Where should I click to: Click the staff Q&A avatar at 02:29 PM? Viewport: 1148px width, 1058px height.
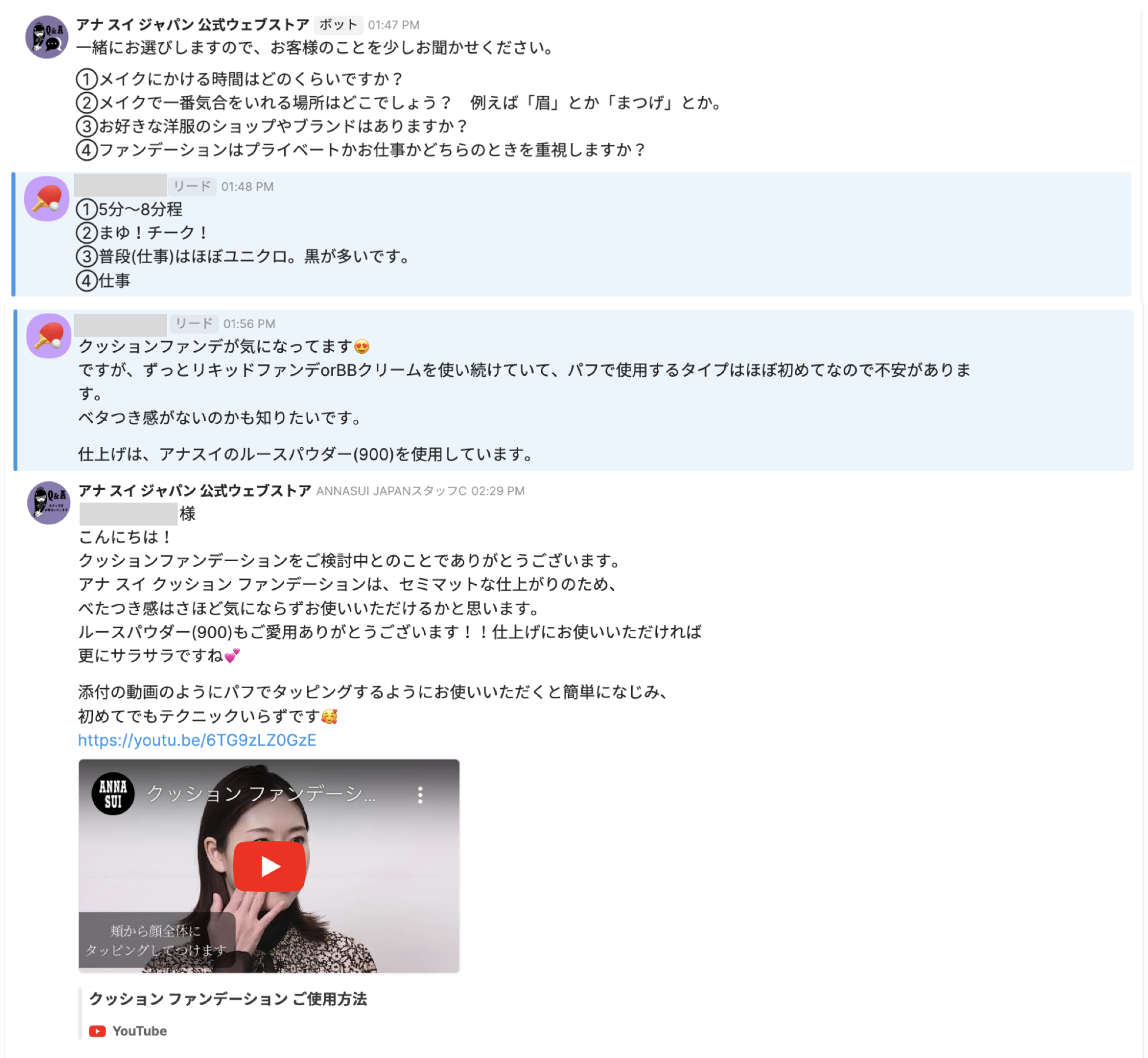coord(49,503)
